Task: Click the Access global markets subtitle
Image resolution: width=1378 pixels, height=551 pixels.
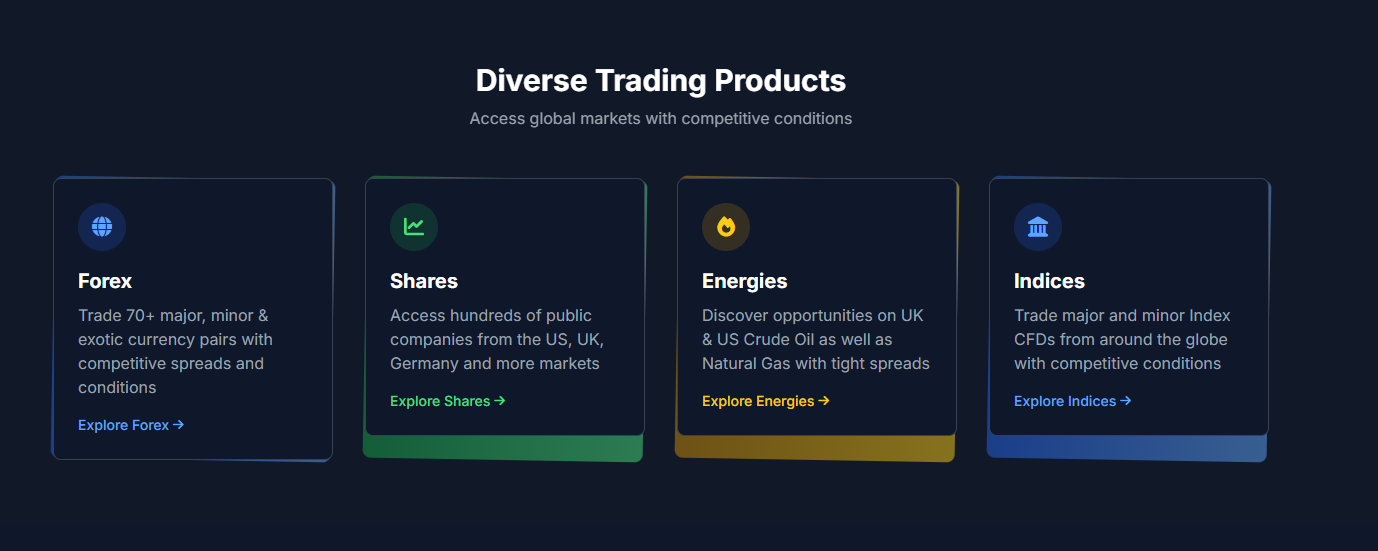Action: click(x=661, y=118)
